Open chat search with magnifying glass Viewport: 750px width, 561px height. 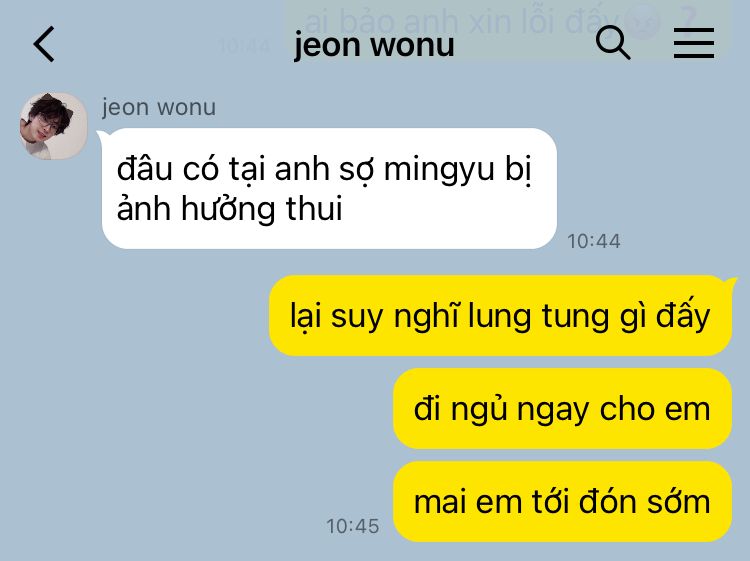613,43
